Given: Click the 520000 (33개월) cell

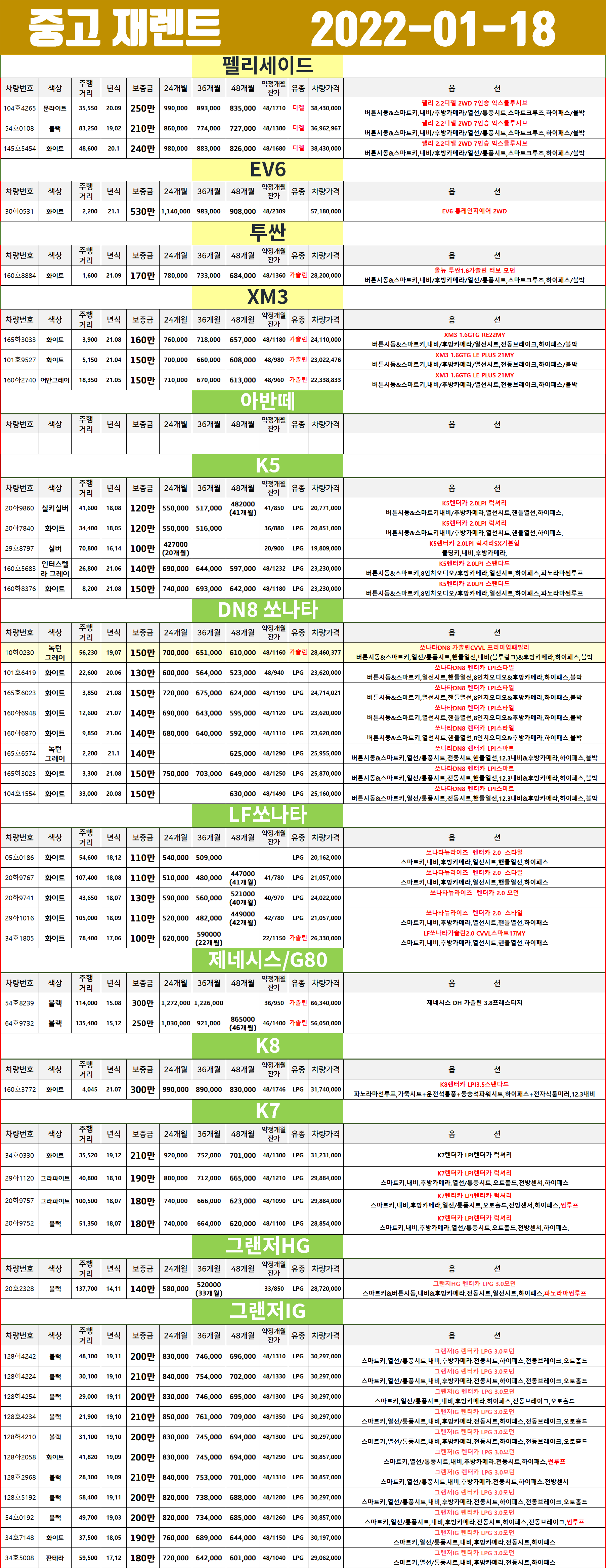Looking at the screenshot, I should [x=209, y=1289].
